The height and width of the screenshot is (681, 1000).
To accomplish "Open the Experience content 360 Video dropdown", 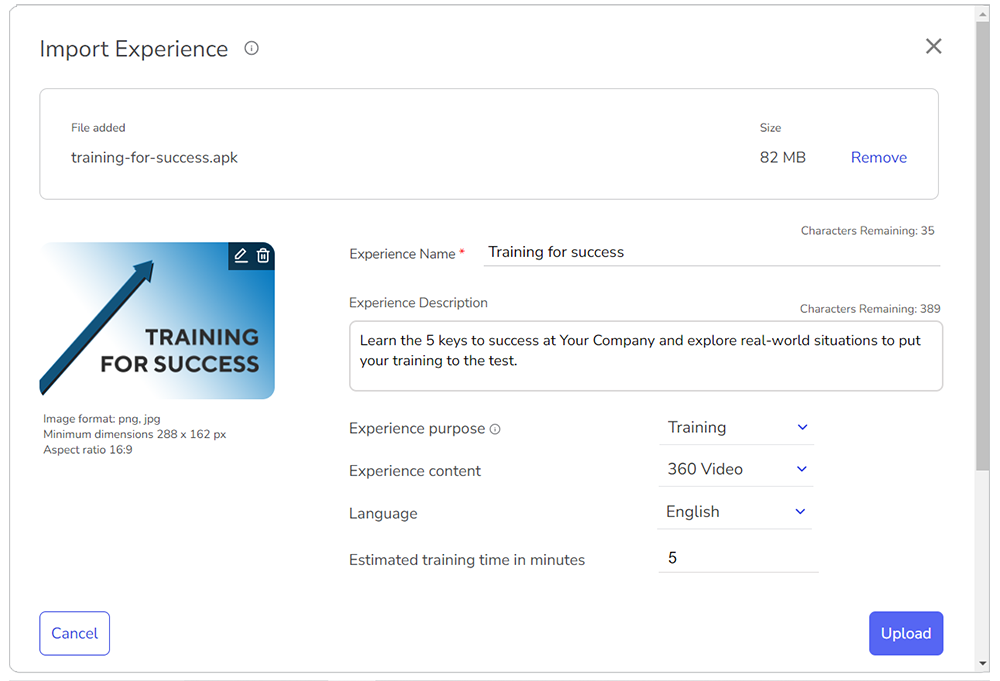I will 737,469.
